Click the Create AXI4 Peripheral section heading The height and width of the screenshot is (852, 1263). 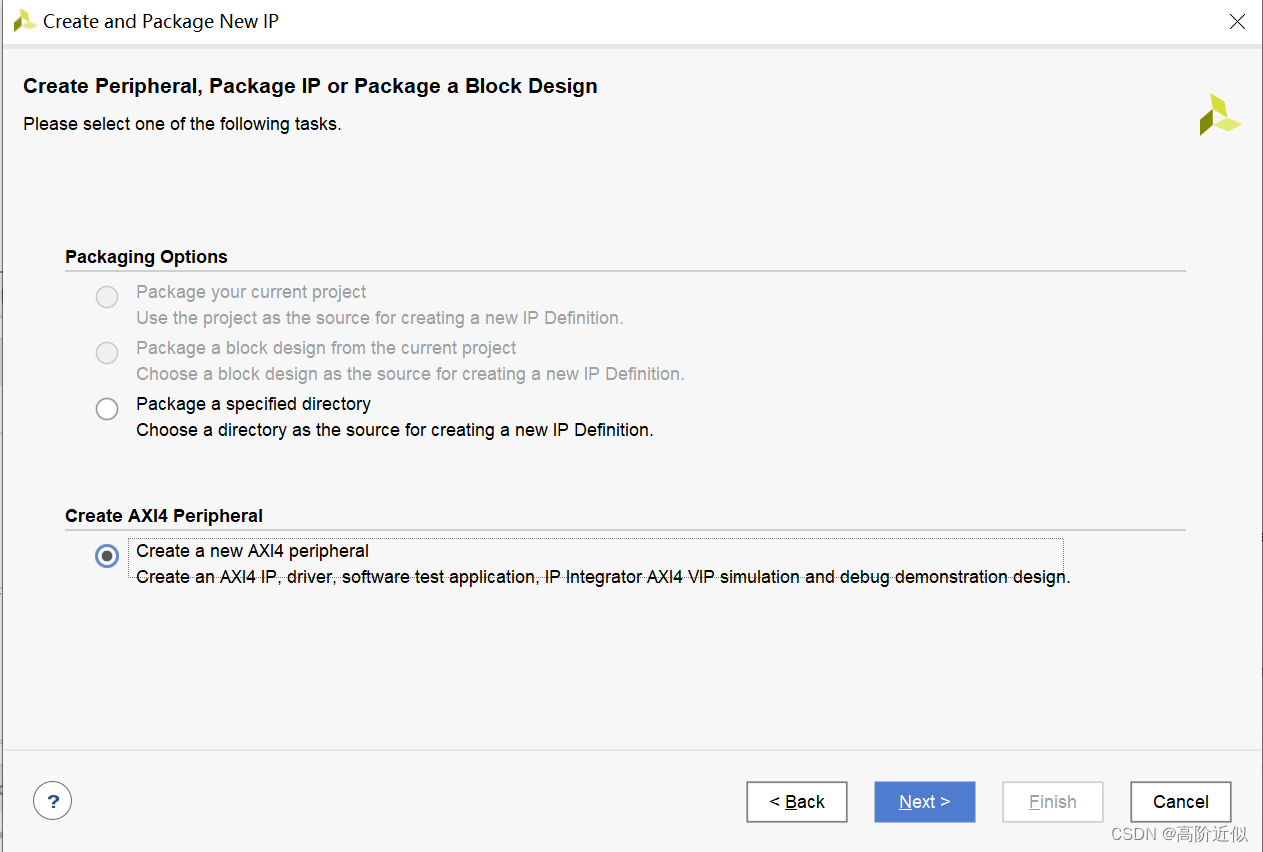[164, 516]
